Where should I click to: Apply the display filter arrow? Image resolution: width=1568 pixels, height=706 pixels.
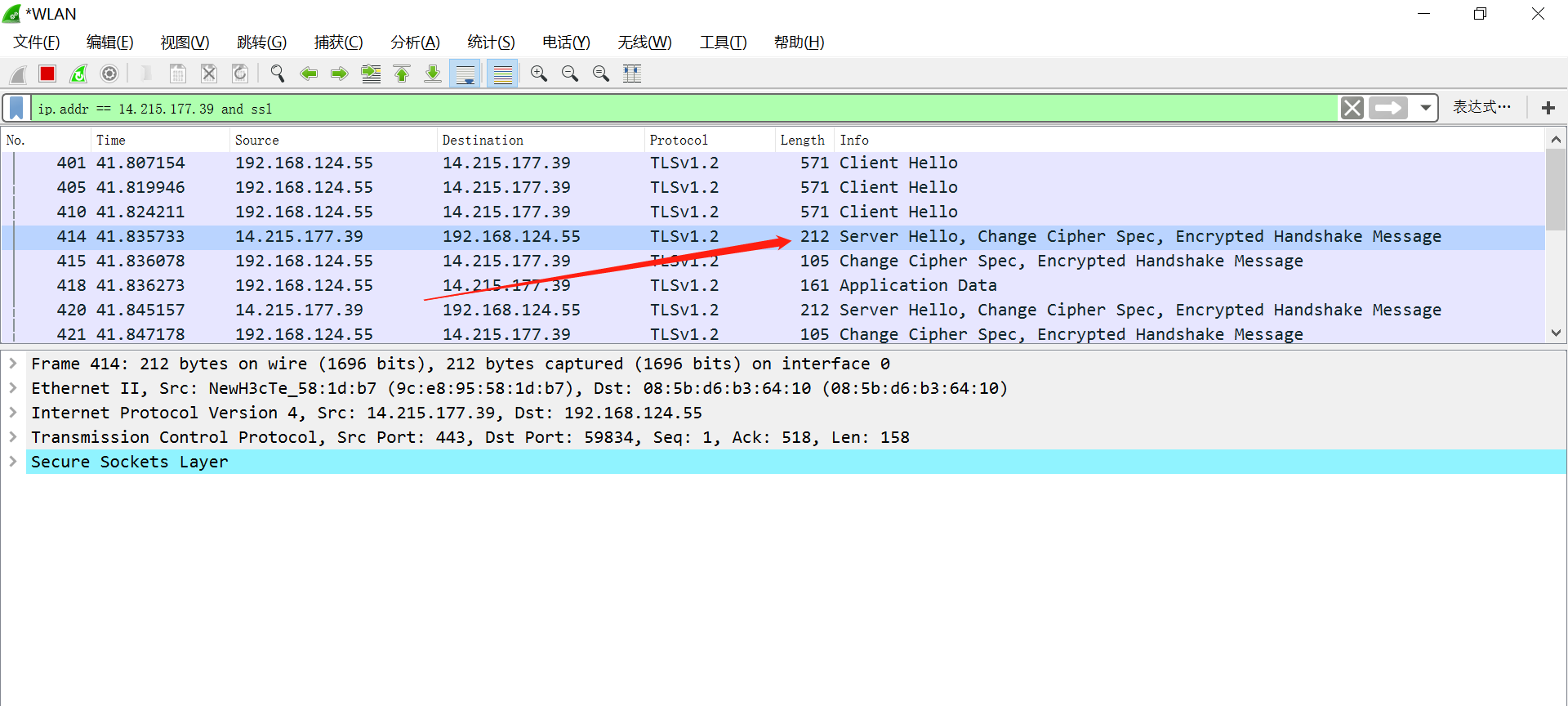pos(1388,108)
